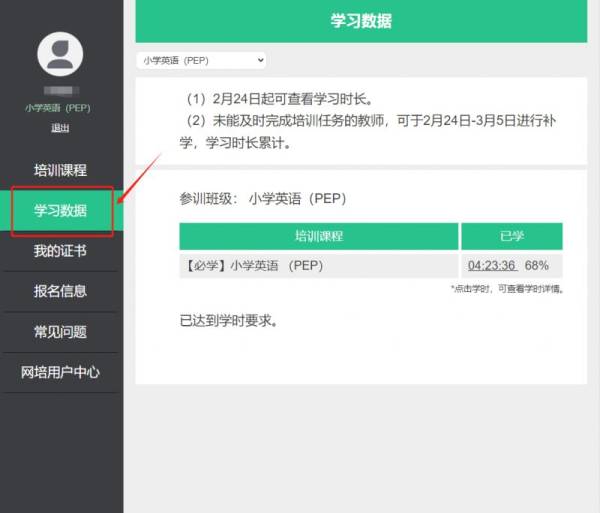The image size is (600, 513).
Task: Click the 已学 column header
Action: [x=512, y=236]
